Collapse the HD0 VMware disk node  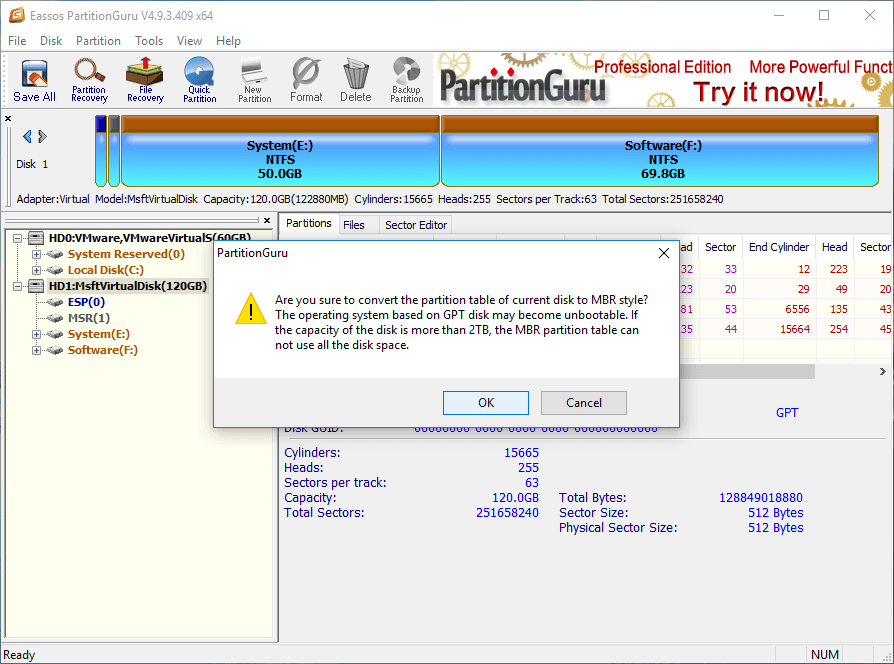pos(18,238)
